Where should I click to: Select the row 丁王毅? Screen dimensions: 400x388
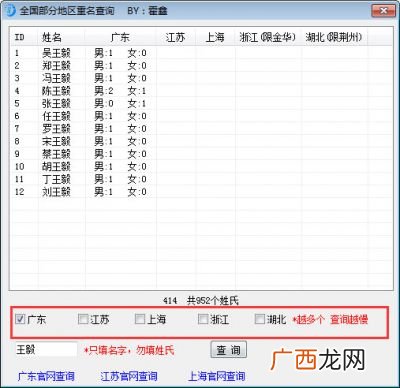click(202, 179)
